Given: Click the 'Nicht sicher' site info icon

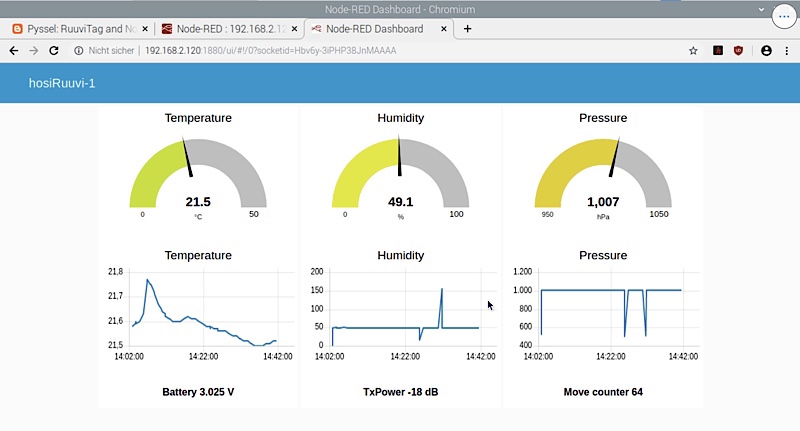Looking at the screenshot, I should 80,50.
